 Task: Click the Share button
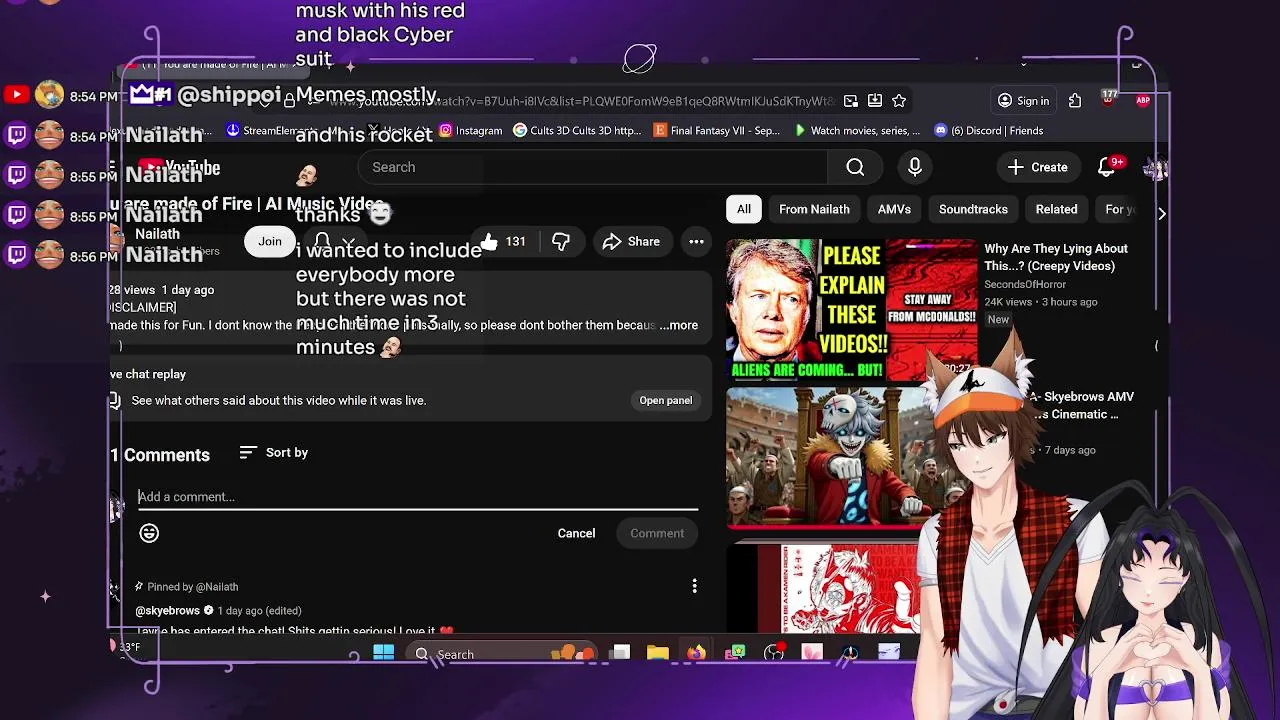pos(631,241)
